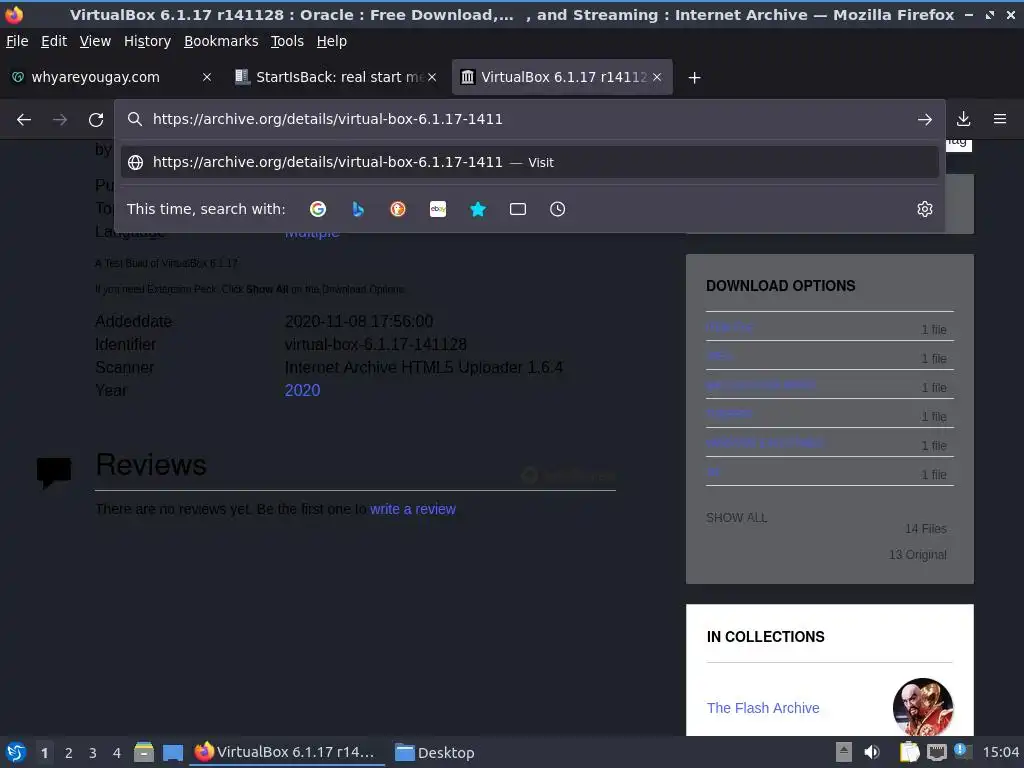Click the network tray icon
The width and height of the screenshot is (1024, 768).
(937, 752)
